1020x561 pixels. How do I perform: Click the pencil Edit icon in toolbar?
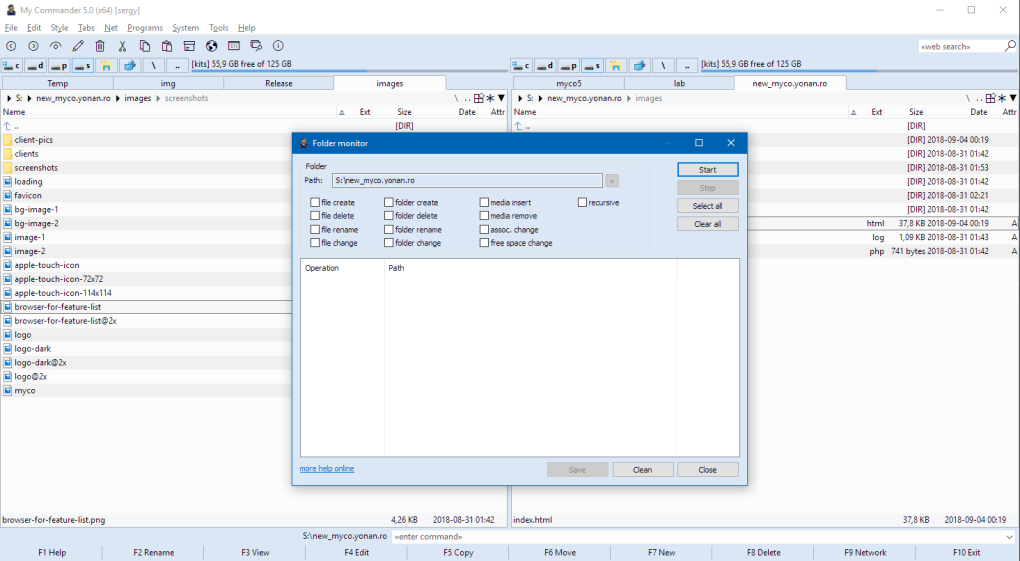click(78, 46)
